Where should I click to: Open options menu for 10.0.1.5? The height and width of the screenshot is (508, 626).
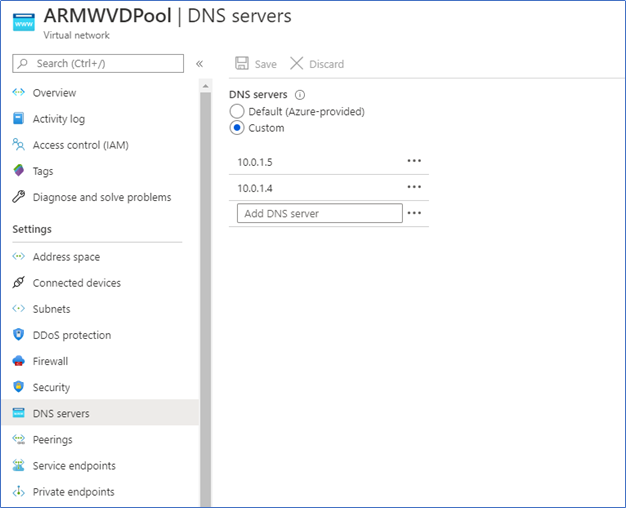point(414,161)
